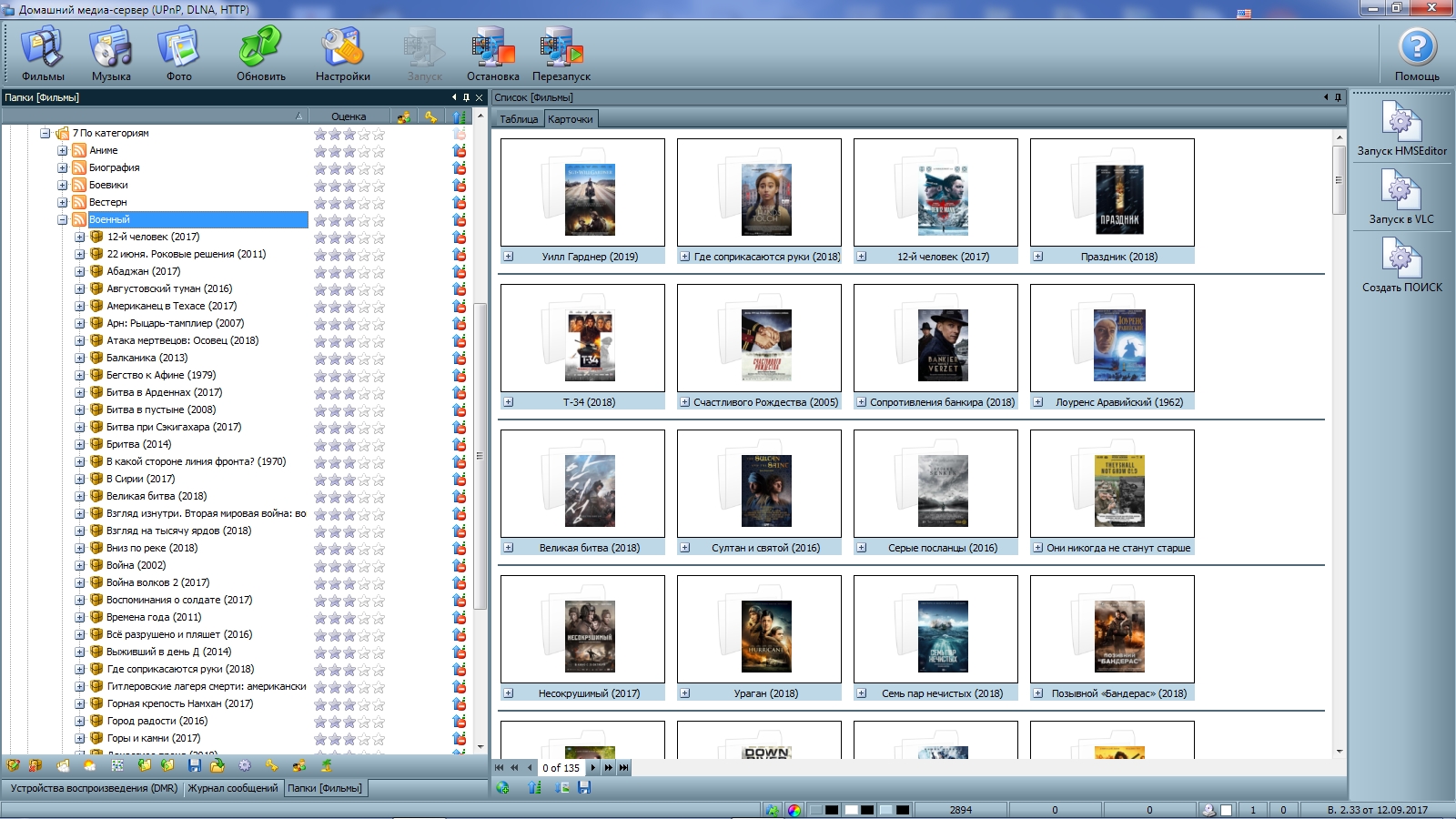Viewport: 1456px width, 819px height.
Task: Expand the Уилл Гарднер (2019) card details
Action: [509, 257]
